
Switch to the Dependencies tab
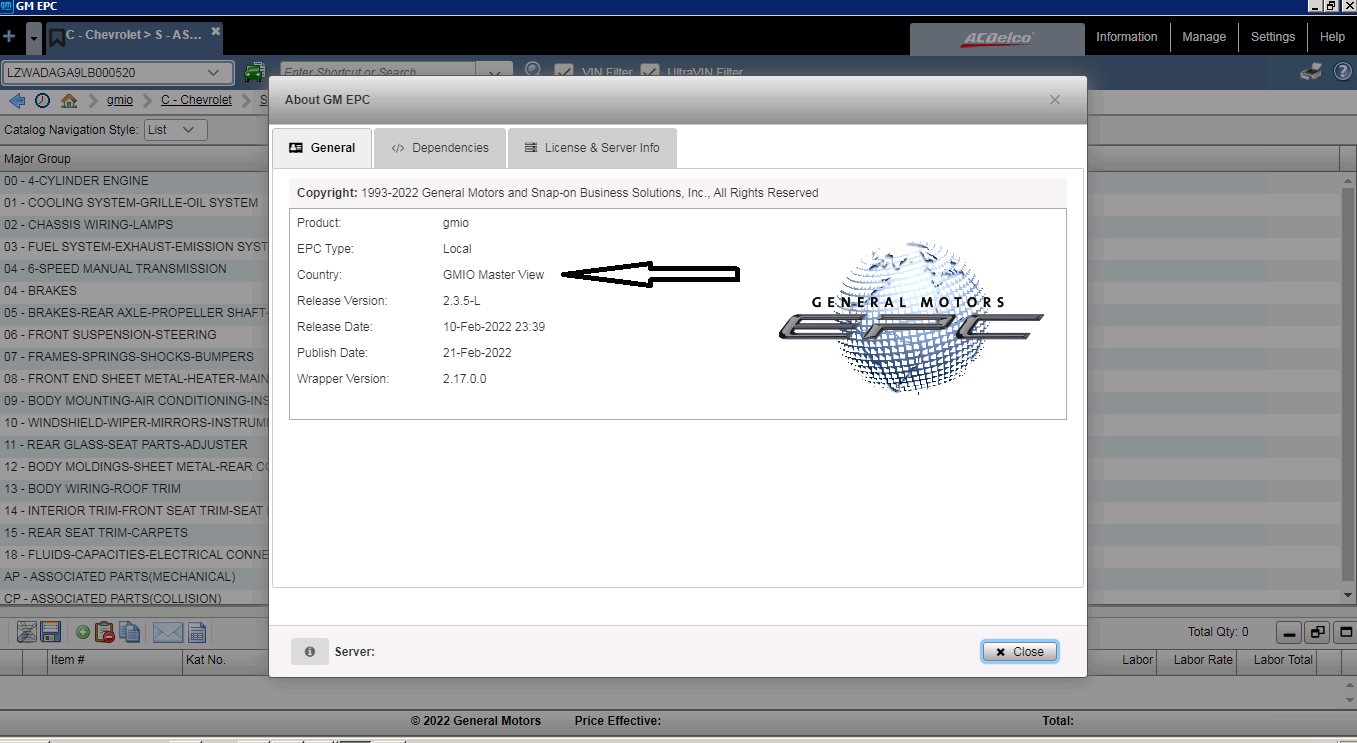440,148
